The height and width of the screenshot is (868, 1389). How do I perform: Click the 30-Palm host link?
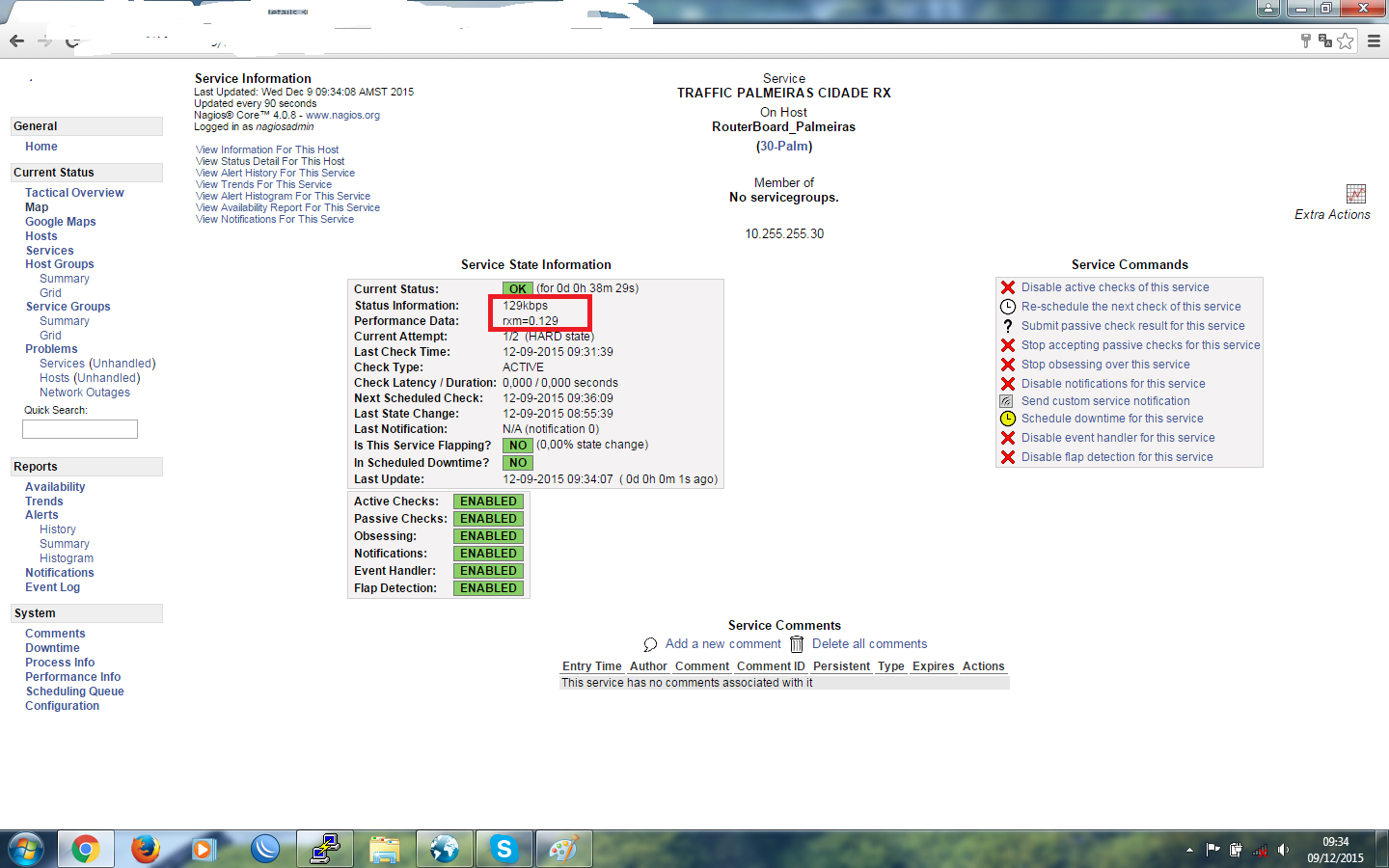(783, 147)
